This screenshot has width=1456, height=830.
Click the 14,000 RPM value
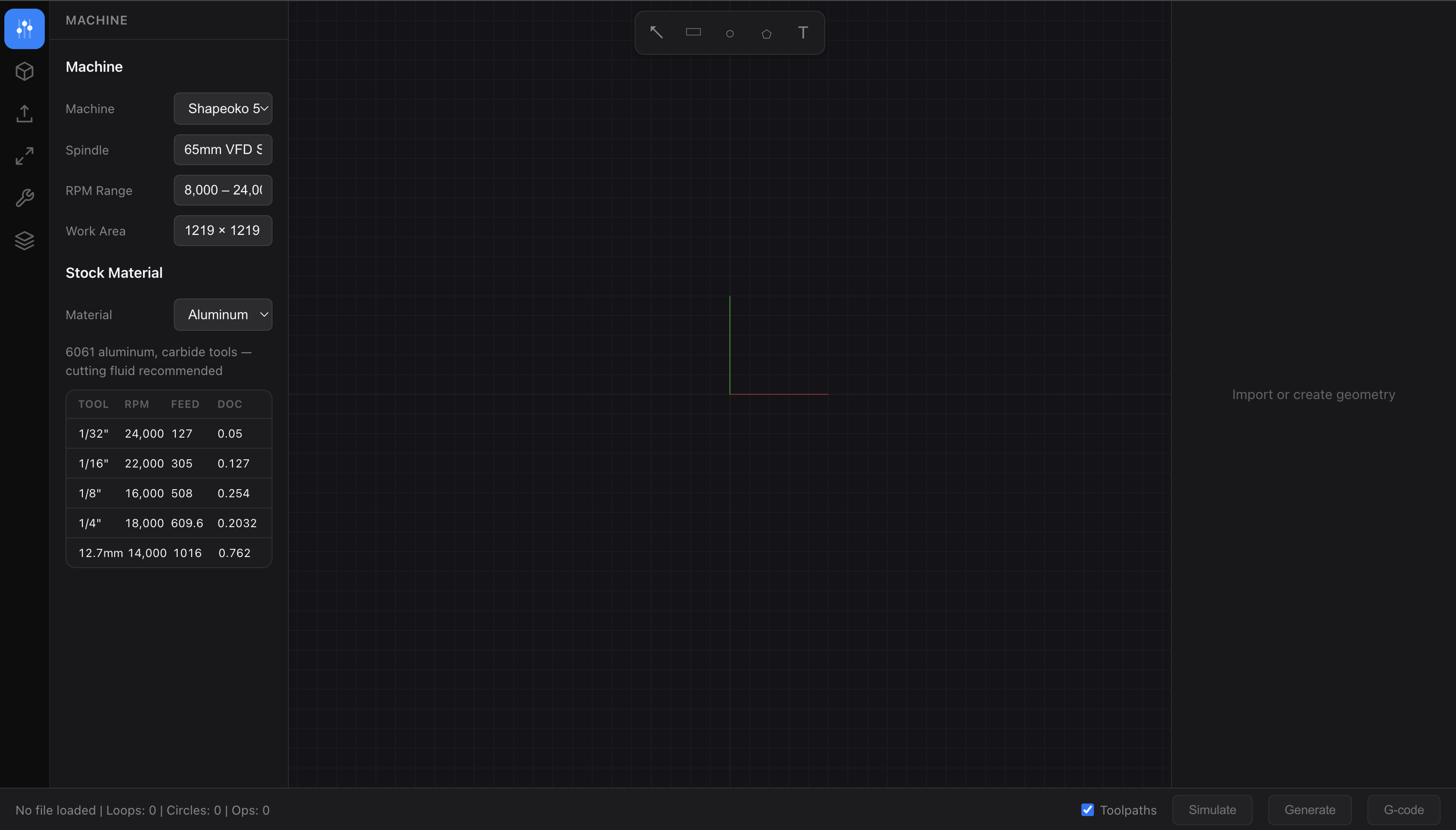(x=147, y=553)
